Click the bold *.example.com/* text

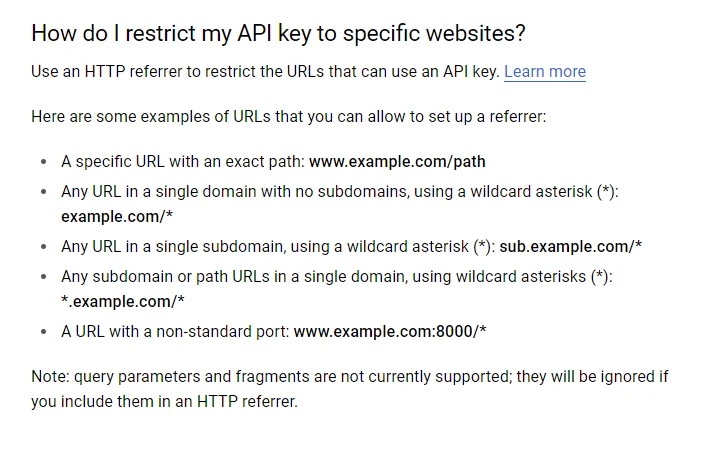pyautogui.click(x=123, y=301)
